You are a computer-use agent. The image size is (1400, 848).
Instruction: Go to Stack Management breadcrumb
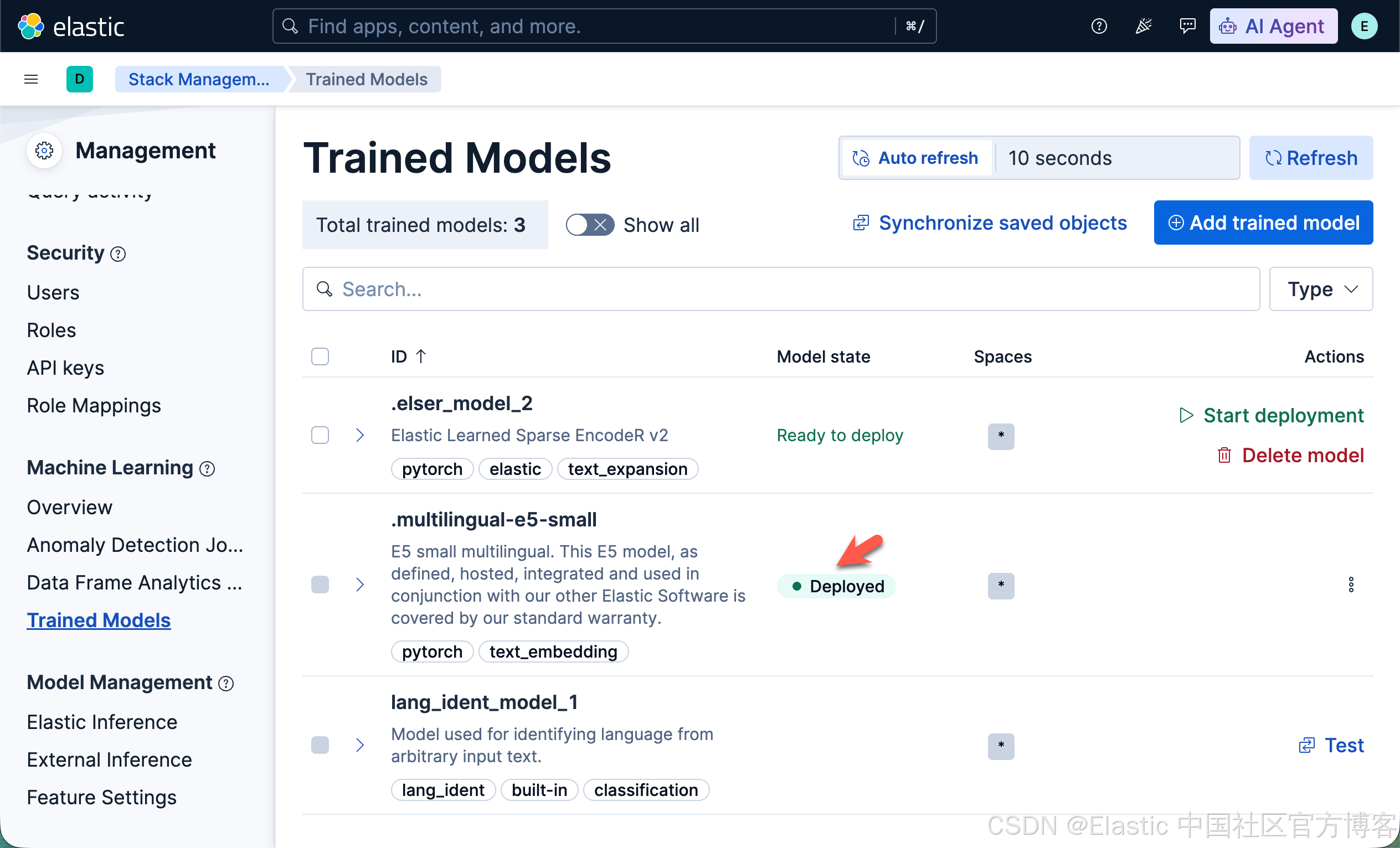200,79
